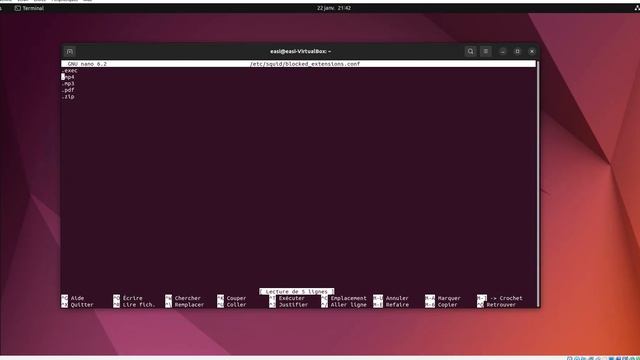This screenshot has width=640, height=360.
Task: Click the .mp3 line in nano
Action: [x=68, y=84]
